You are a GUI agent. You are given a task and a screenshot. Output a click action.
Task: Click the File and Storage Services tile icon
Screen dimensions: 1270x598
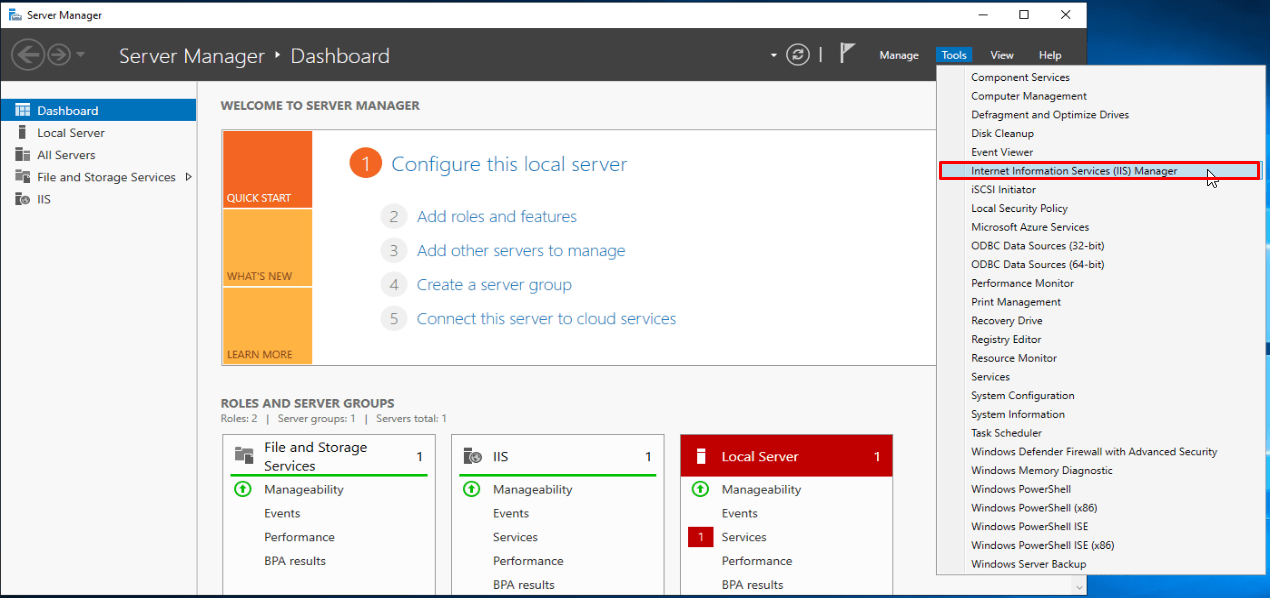coord(243,456)
